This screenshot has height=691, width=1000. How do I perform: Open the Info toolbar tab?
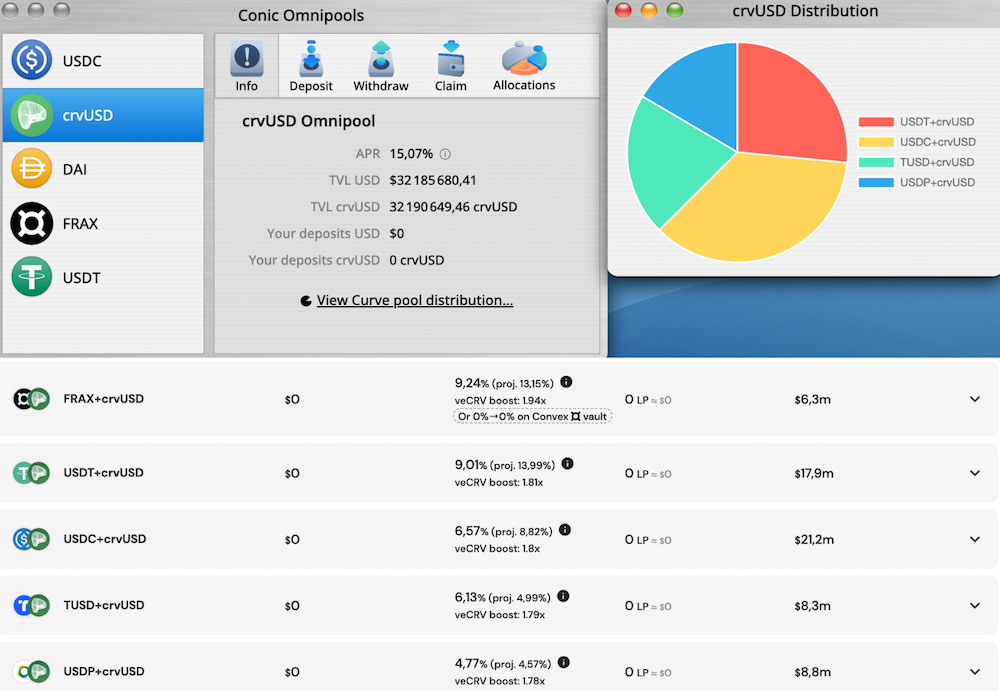tap(246, 66)
